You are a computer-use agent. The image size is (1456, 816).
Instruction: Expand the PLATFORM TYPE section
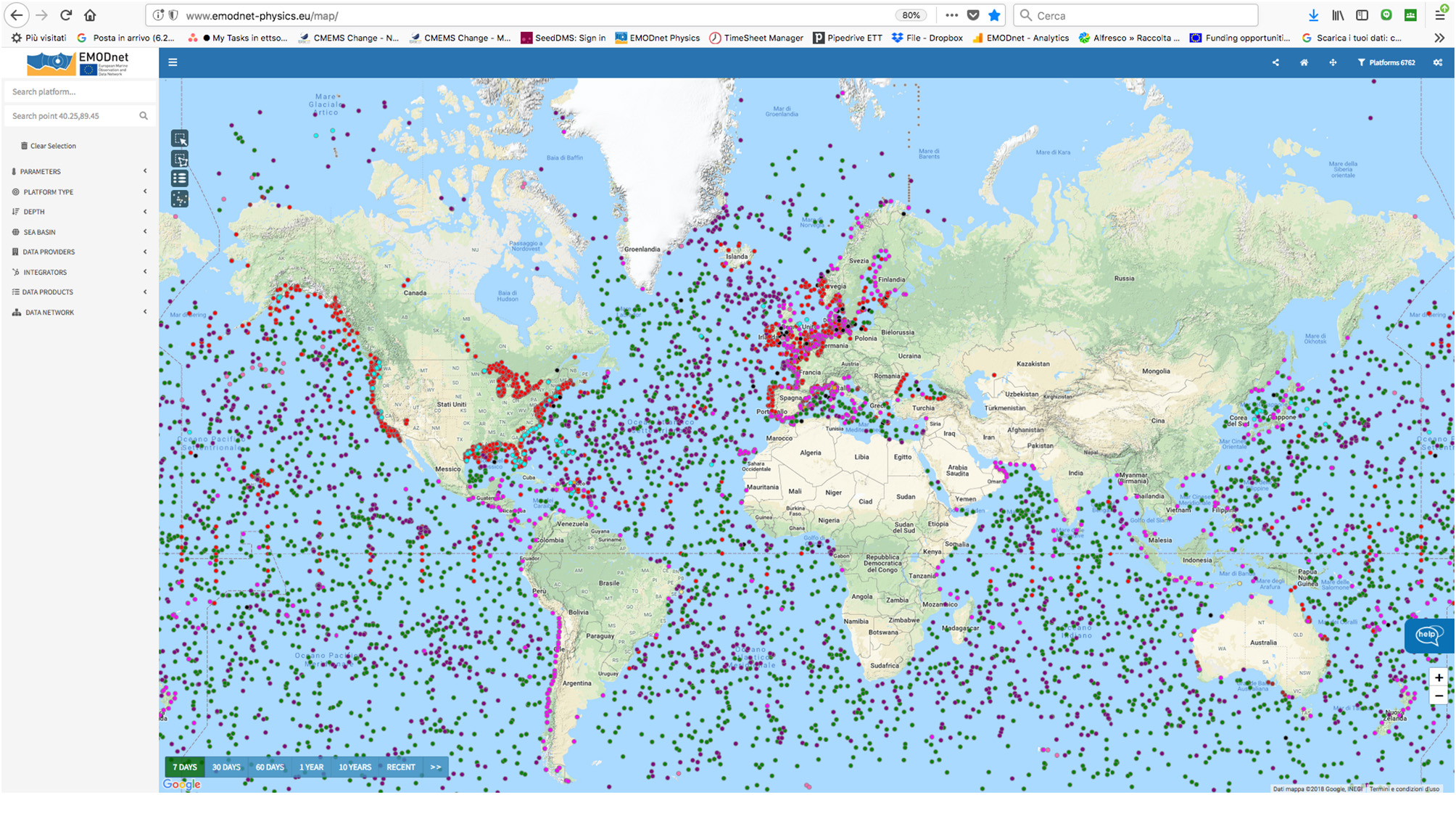[48, 192]
